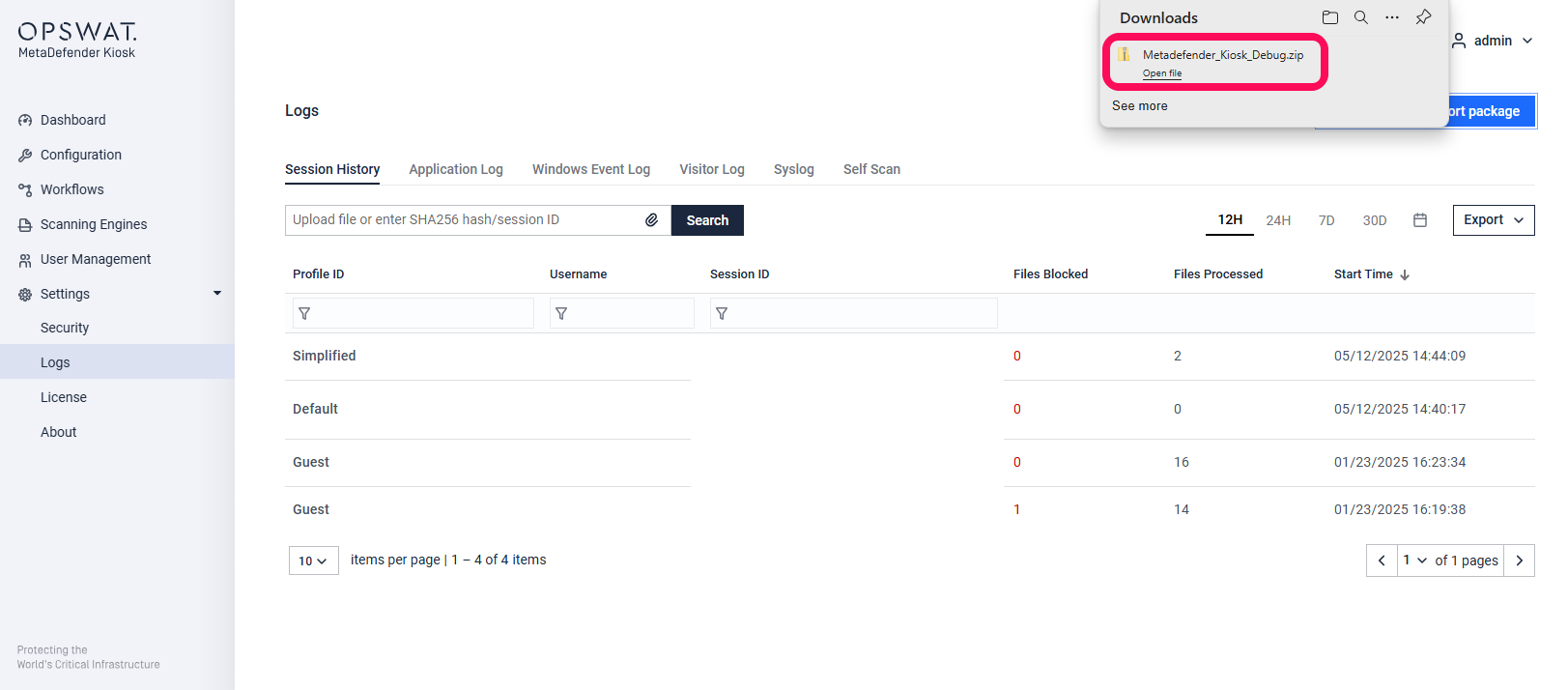Viewport: 1568px width, 690px height.
Task: Click the Files Processed column header
Action: [1218, 274]
